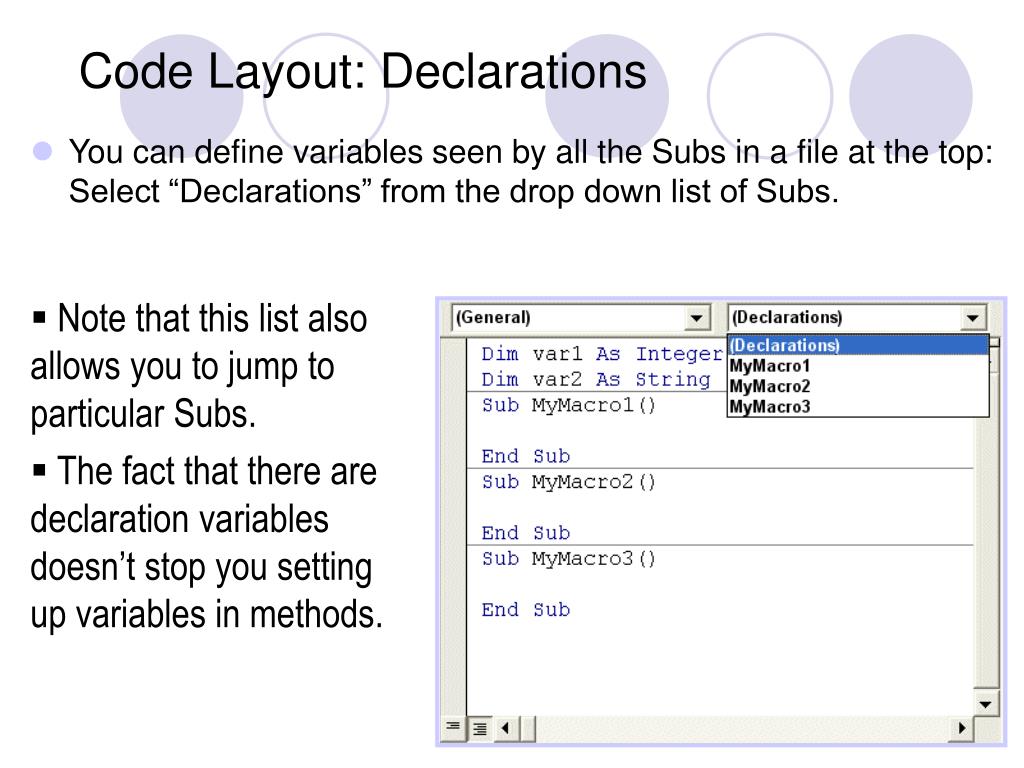The height and width of the screenshot is (768, 1024).
Task: Click 'End Sub' below MyMacro1
Action: point(526,456)
